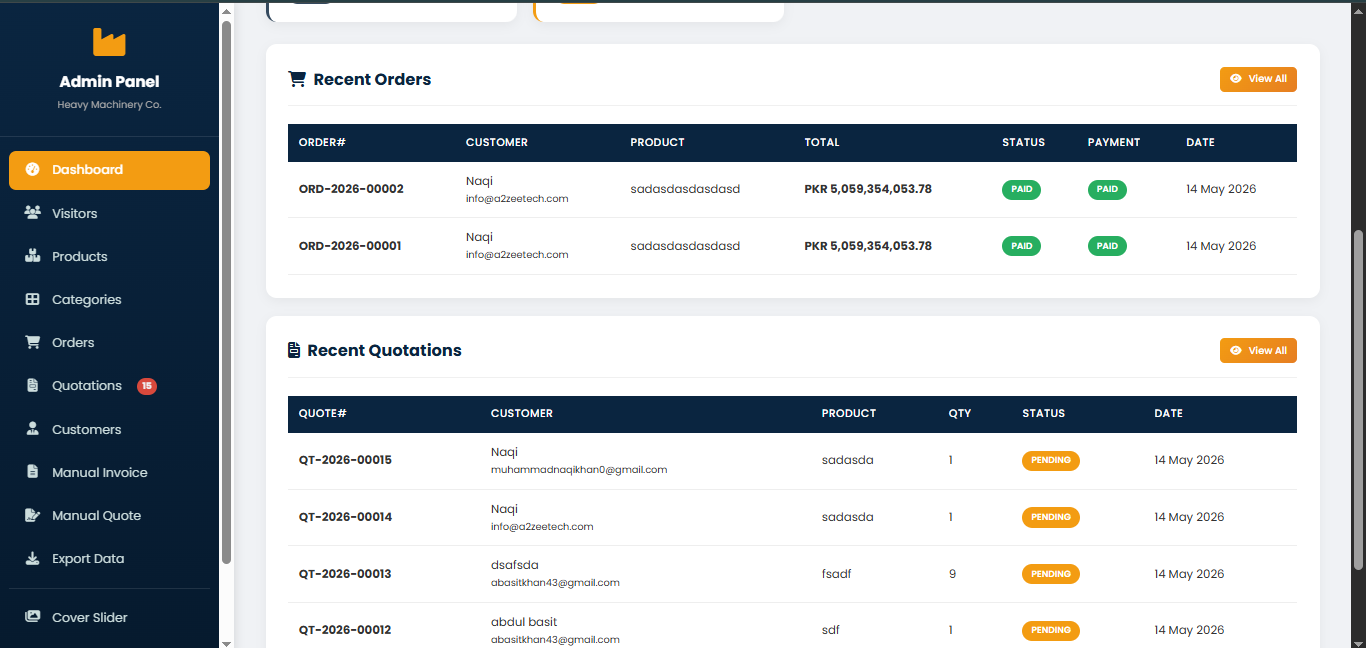The image size is (1366, 648).
Task: Click the Payment PAID badge for ORD-2026-00002
Action: click(1107, 189)
